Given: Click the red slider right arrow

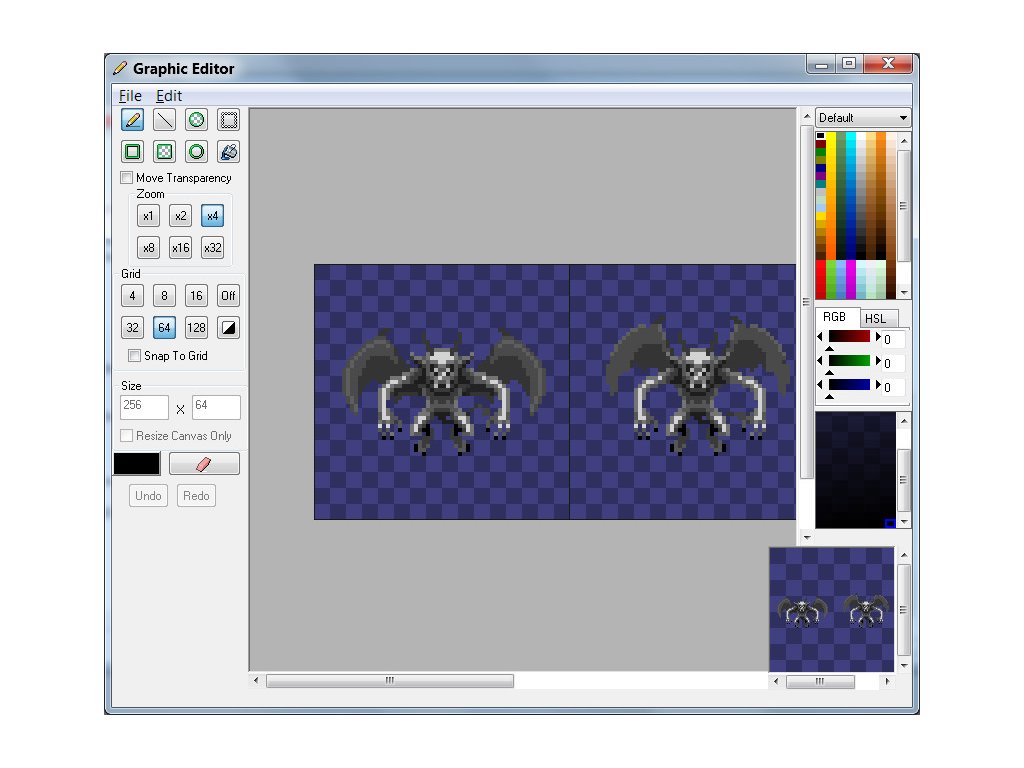Looking at the screenshot, I should coord(878,337).
